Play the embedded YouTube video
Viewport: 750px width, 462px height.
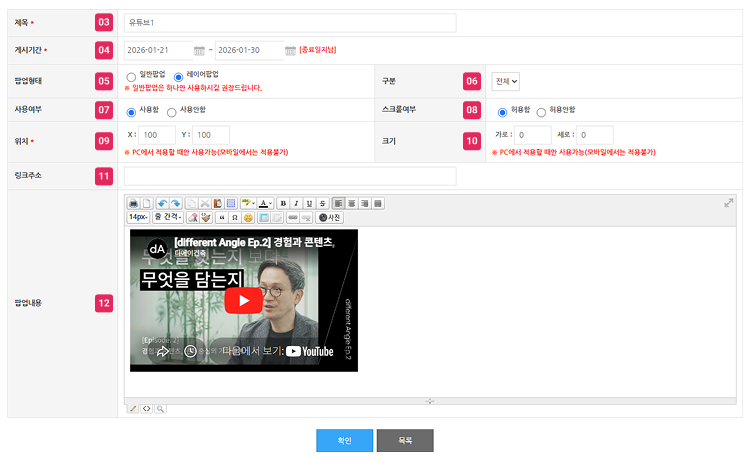(243, 300)
